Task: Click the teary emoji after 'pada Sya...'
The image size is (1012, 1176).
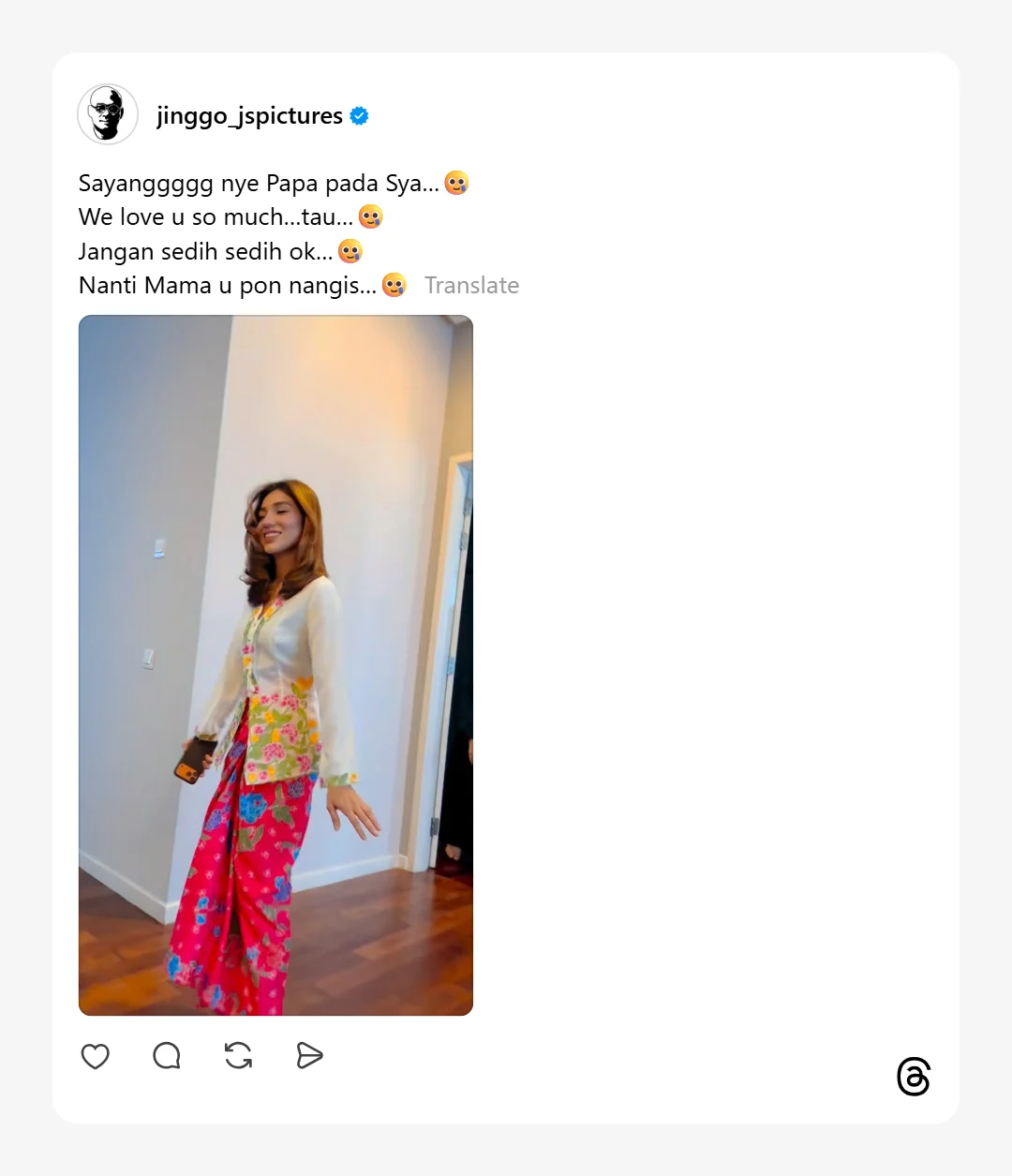Action: tap(456, 183)
